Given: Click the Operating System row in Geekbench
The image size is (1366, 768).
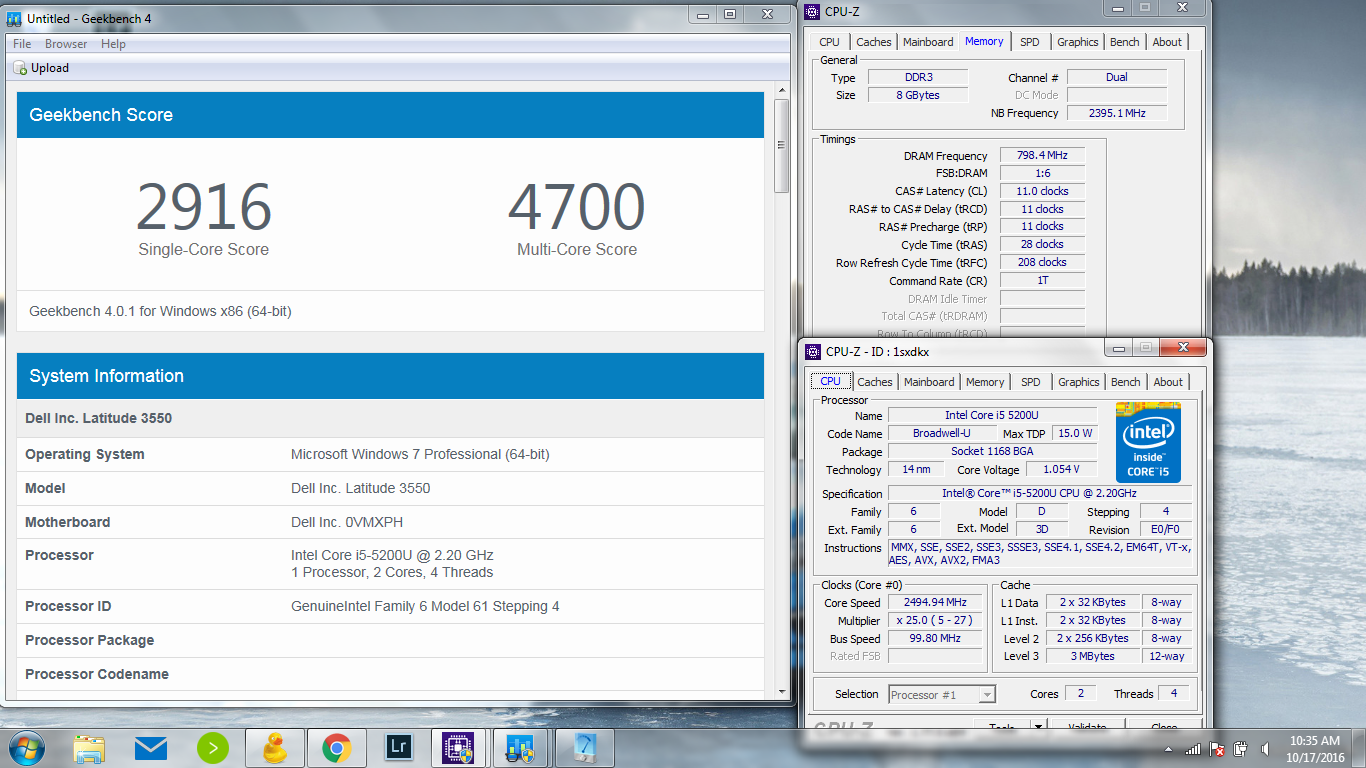Looking at the screenshot, I should point(390,454).
